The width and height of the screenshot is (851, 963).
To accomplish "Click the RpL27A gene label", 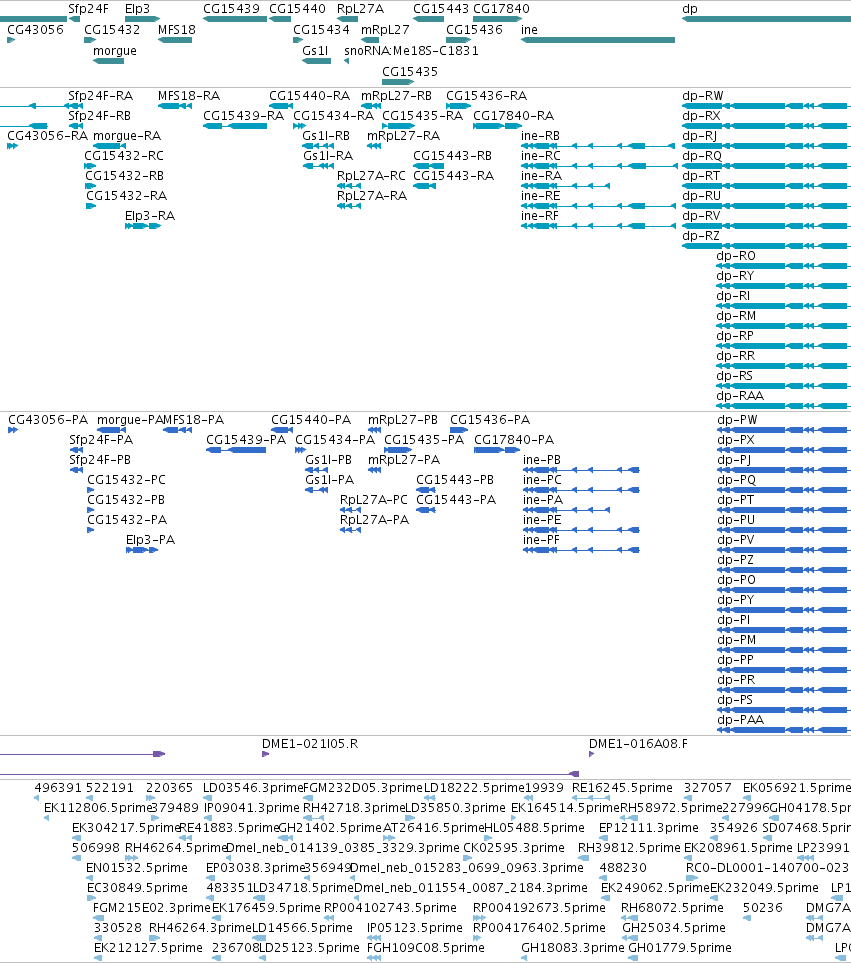I will pos(360,9).
